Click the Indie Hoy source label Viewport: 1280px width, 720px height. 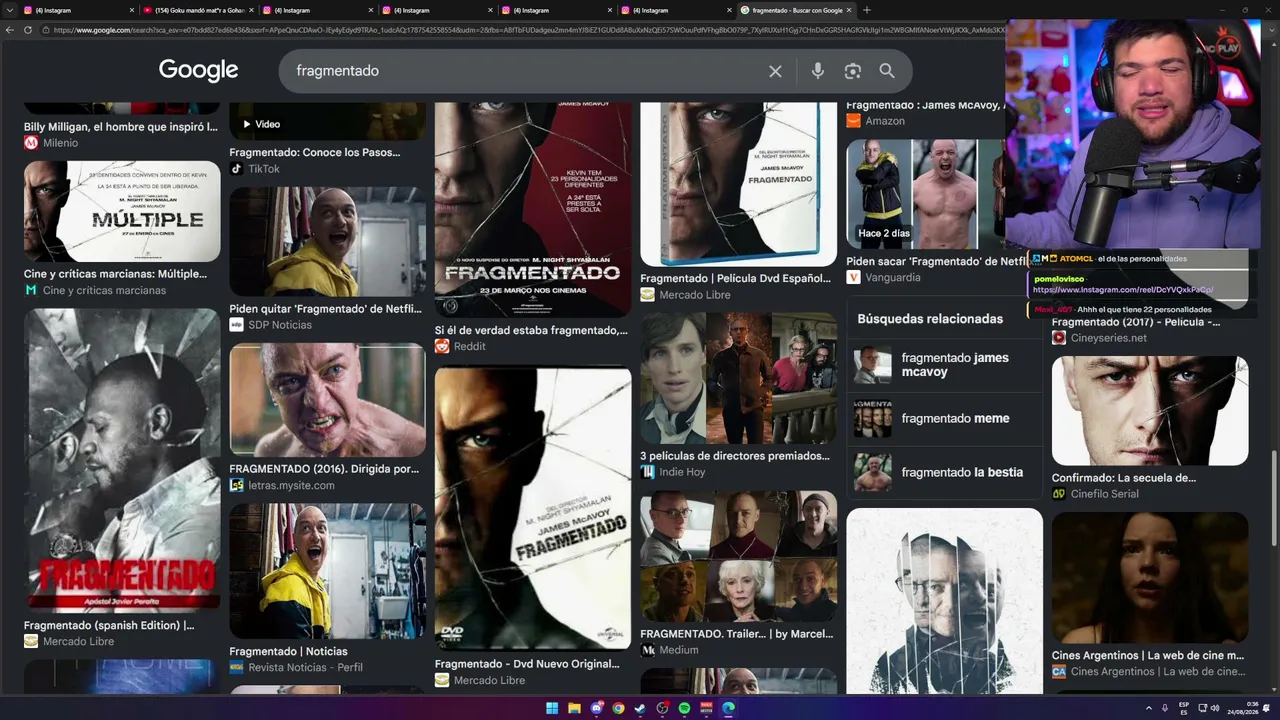coord(675,472)
